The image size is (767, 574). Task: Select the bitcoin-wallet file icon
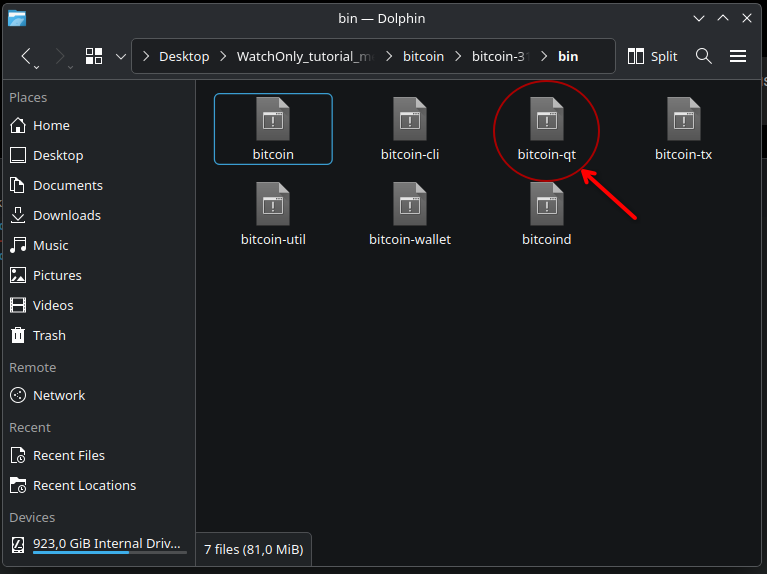tap(410, 204)
